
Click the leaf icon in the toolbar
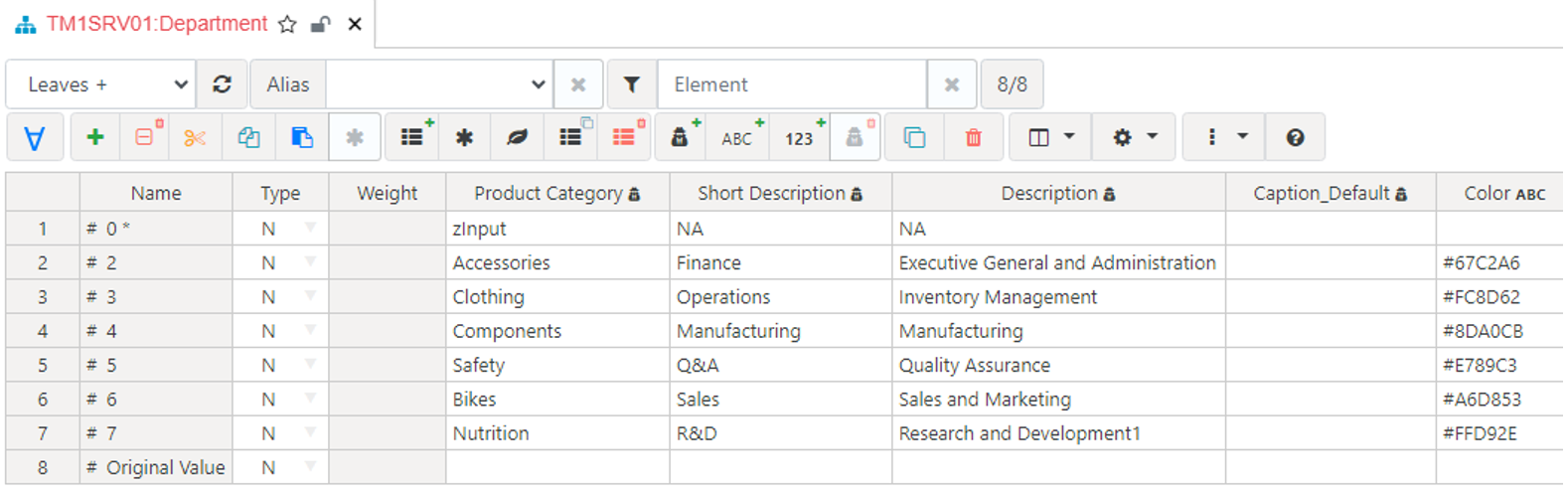[517, 137]
